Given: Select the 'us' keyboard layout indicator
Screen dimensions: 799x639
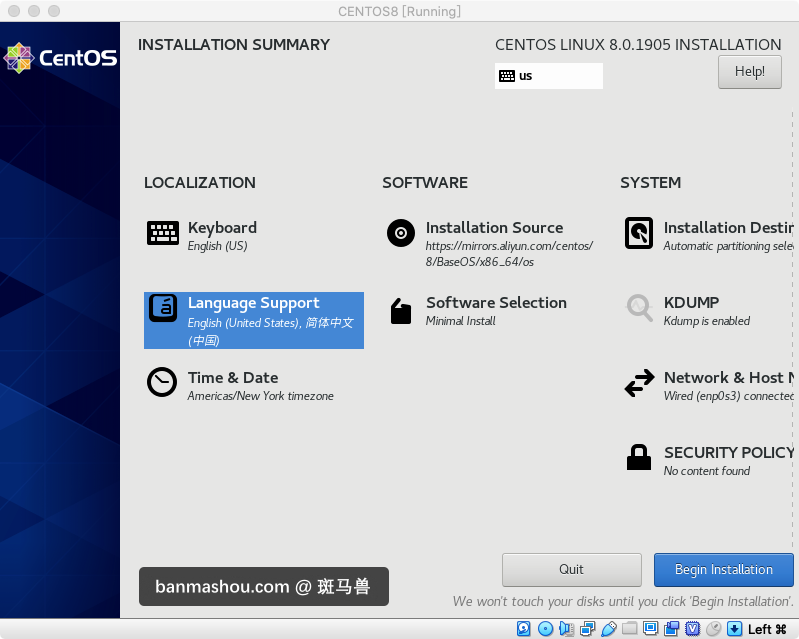Looking at the screenshot, I should pos(548,76).
